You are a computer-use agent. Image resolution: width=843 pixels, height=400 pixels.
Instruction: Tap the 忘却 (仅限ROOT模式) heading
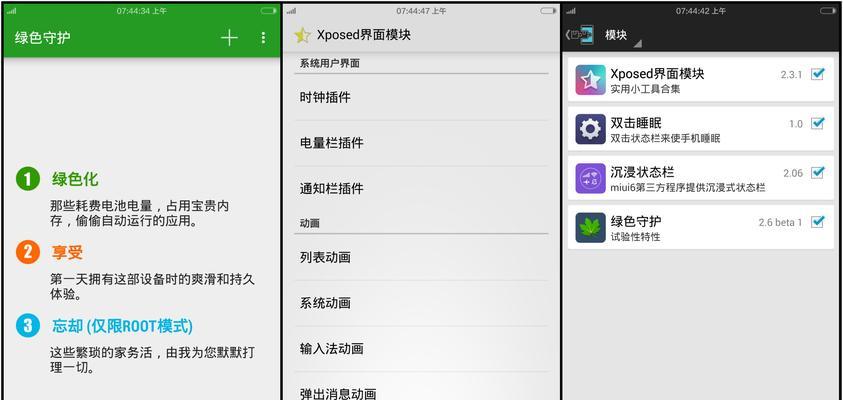click(122, 326)
